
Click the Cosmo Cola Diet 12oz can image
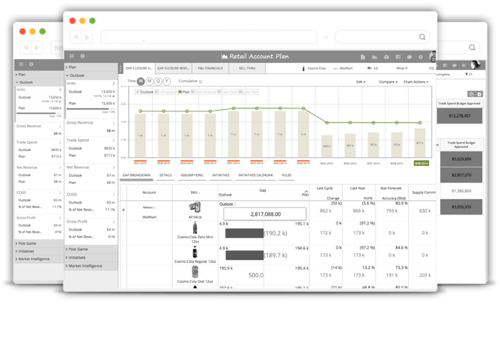(x=195, y=272)
